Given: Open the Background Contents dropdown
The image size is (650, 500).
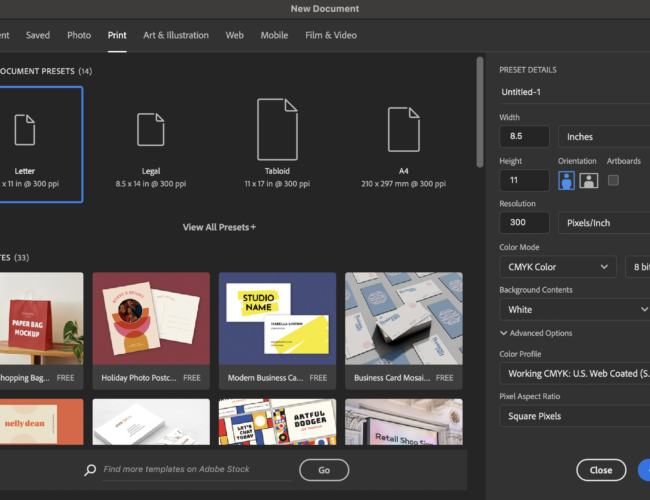Looking at the screenshot, I should click(574, 310).
